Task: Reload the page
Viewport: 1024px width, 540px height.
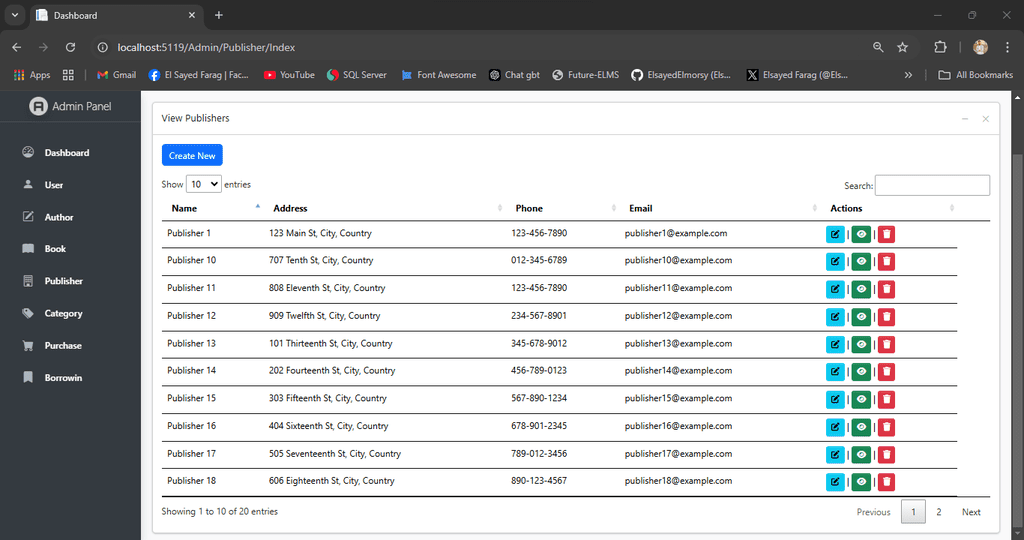Action: [70, 47]
